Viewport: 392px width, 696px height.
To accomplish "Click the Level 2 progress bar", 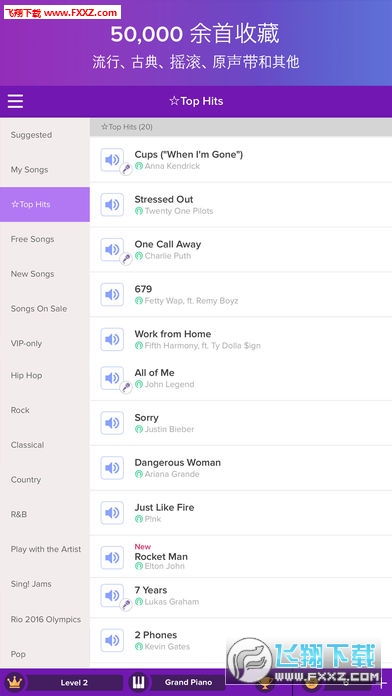I will coord(74,683).
